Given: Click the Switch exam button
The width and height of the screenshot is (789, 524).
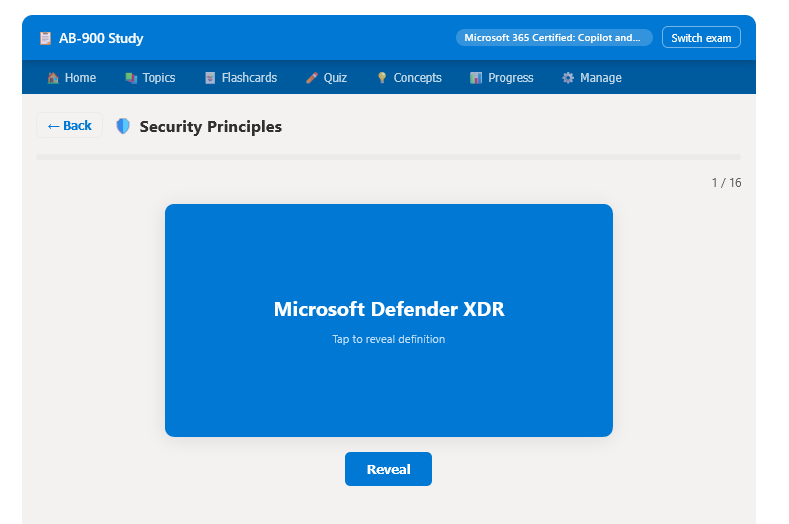Looking at the screenshot, I should click(x=701, y=38).
